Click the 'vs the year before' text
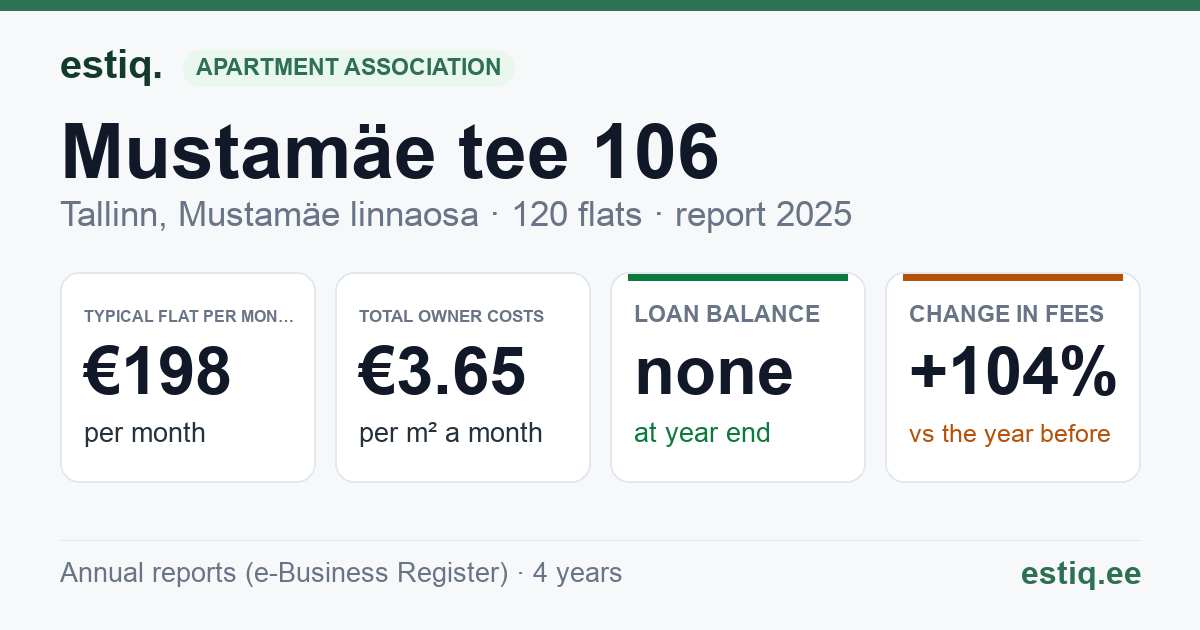1200x630 pixels. tap(1010, 434)
